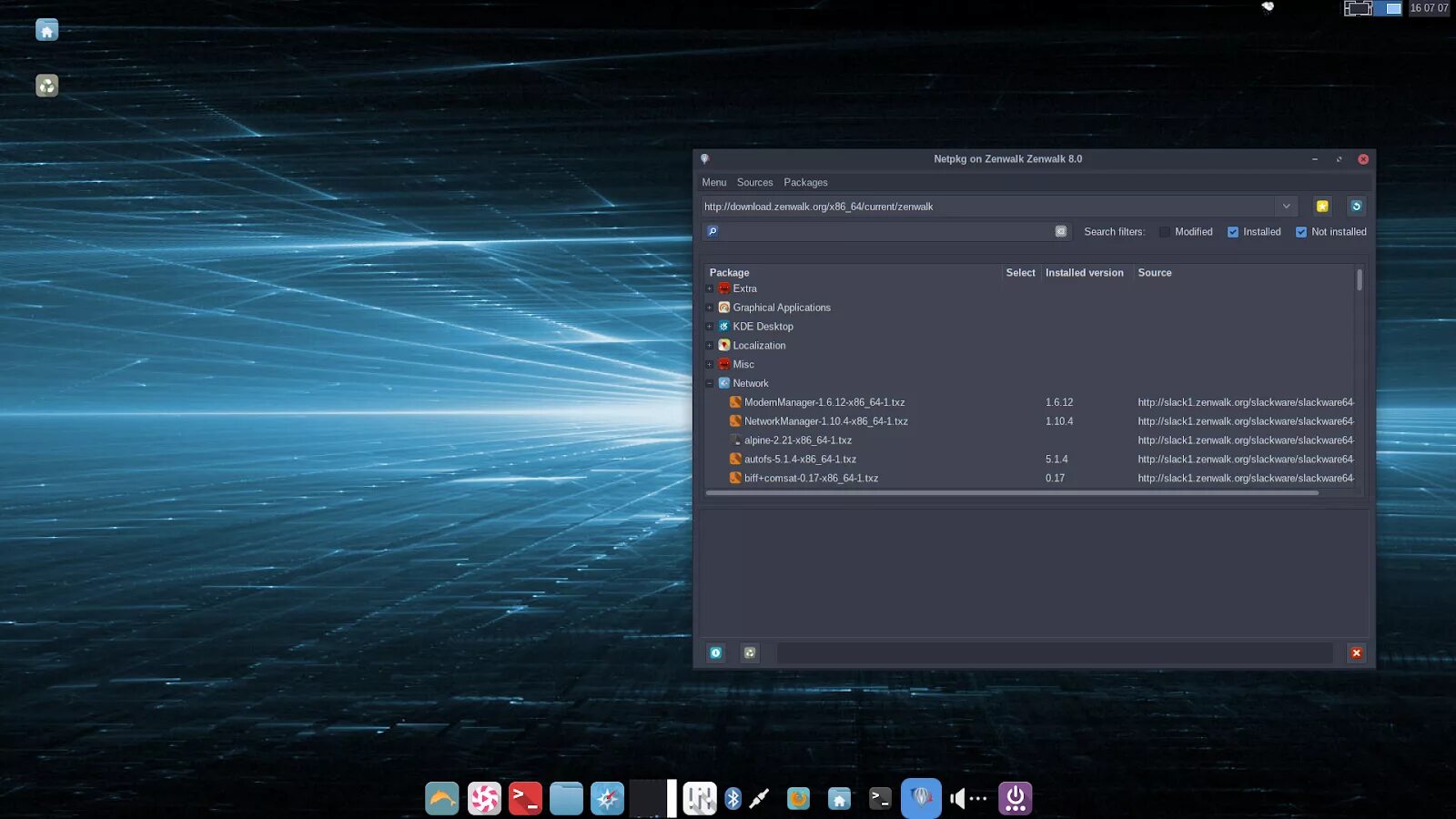Expand the Graphical Applications category

[710, 308]
